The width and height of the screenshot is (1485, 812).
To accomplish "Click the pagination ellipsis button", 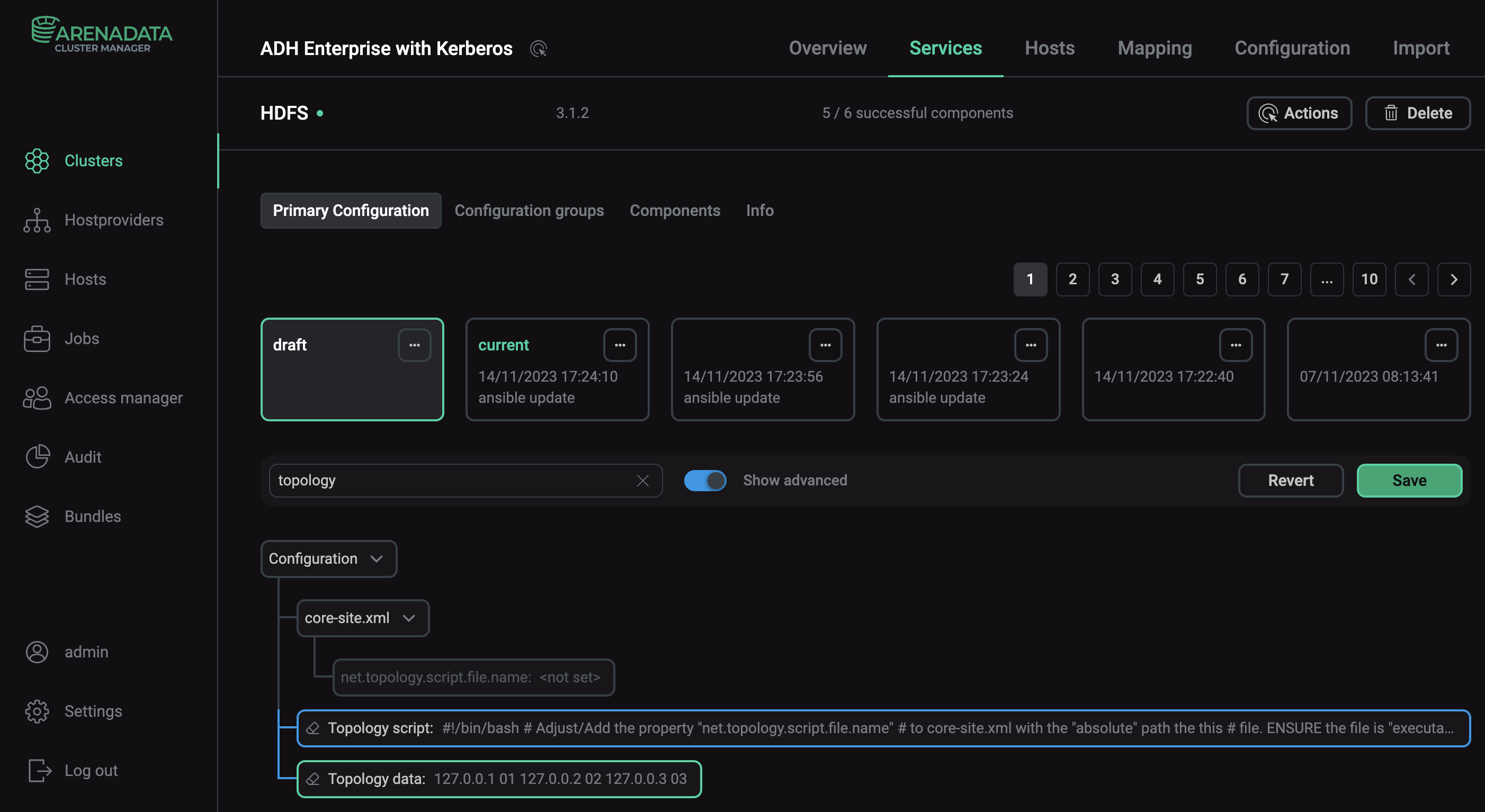I will pyautogui.click(x=1327, y=279).
